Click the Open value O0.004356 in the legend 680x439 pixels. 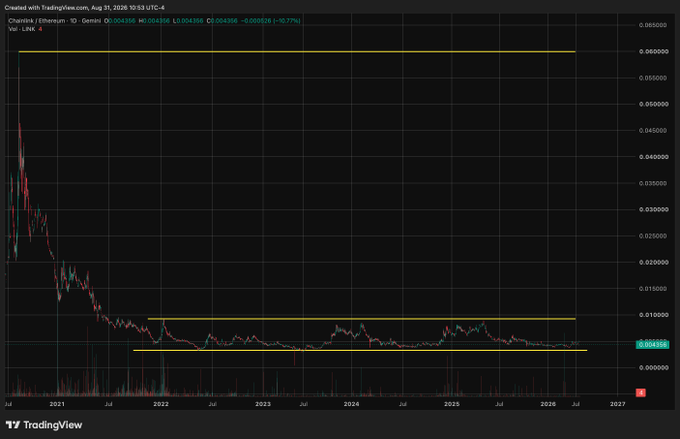tap(120, 21)
